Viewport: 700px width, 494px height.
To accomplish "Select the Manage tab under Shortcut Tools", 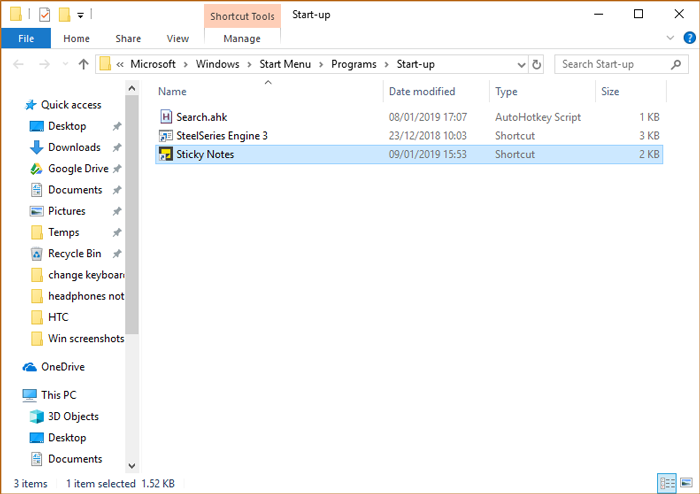I will 242,38.
